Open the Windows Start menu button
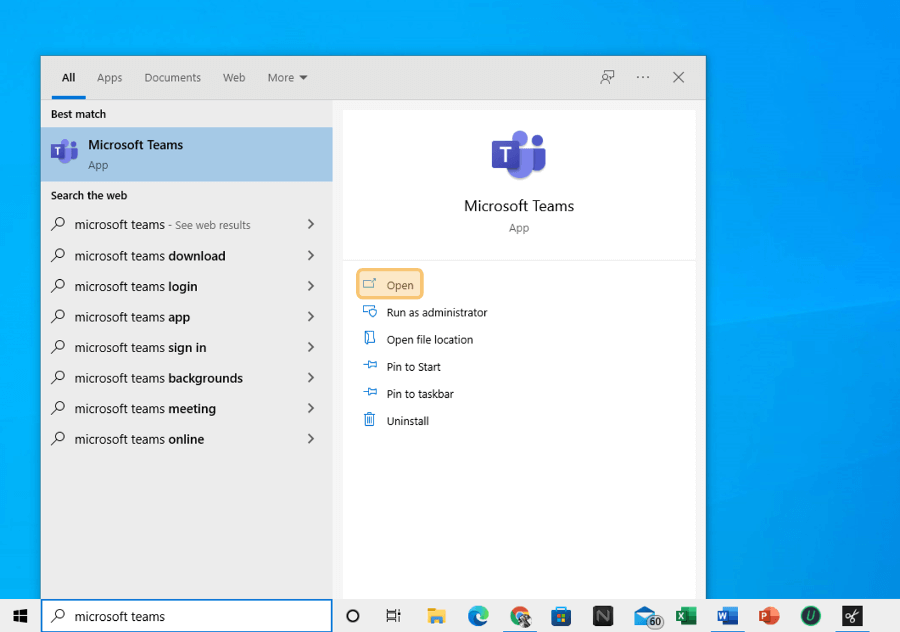The image size is (900, 632). click(20, 616)
